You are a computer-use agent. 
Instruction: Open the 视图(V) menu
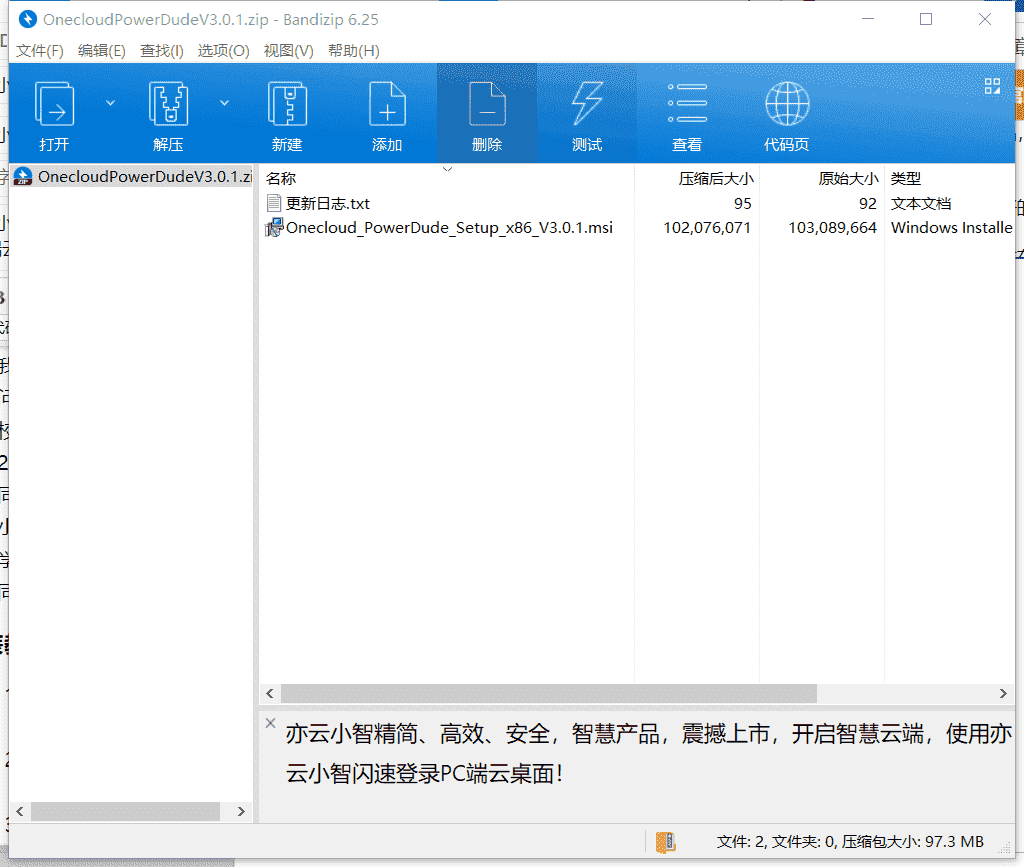(x=288, y=51)
